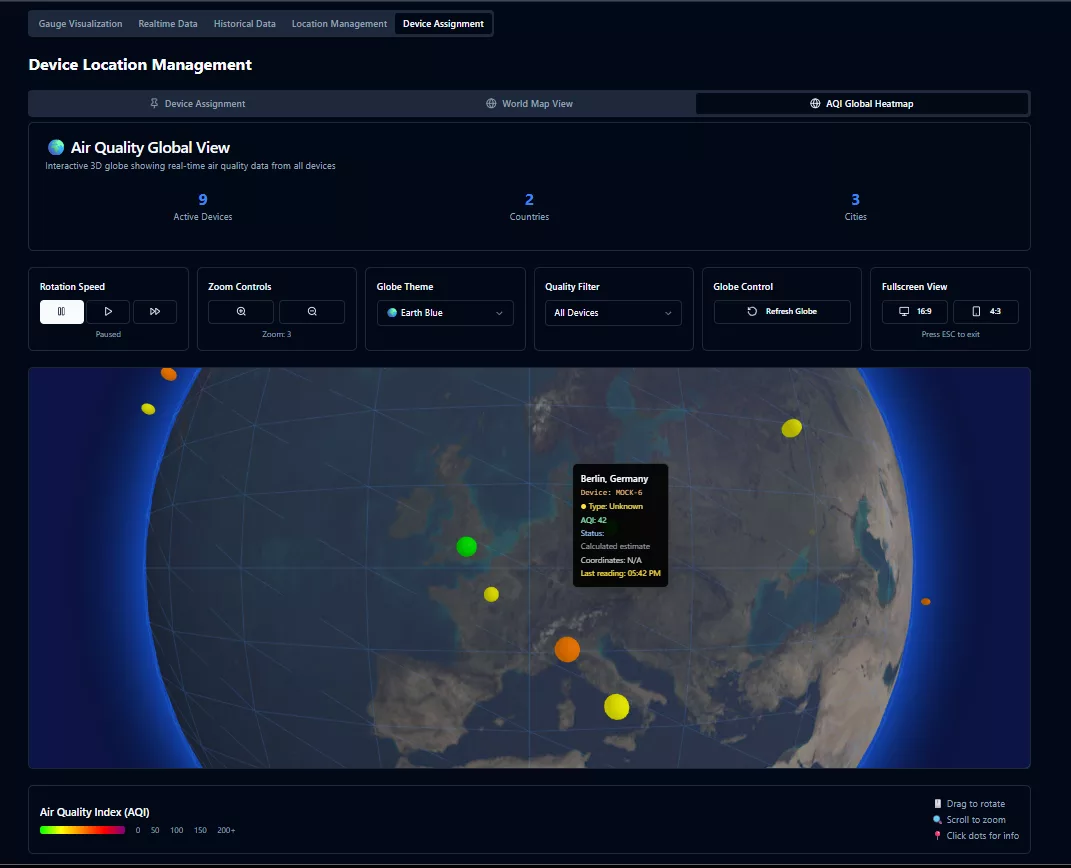Click the Earth emoji in Air Quality Global View header
This screenshot has width=1071, height=868.
tap(56, 147)
